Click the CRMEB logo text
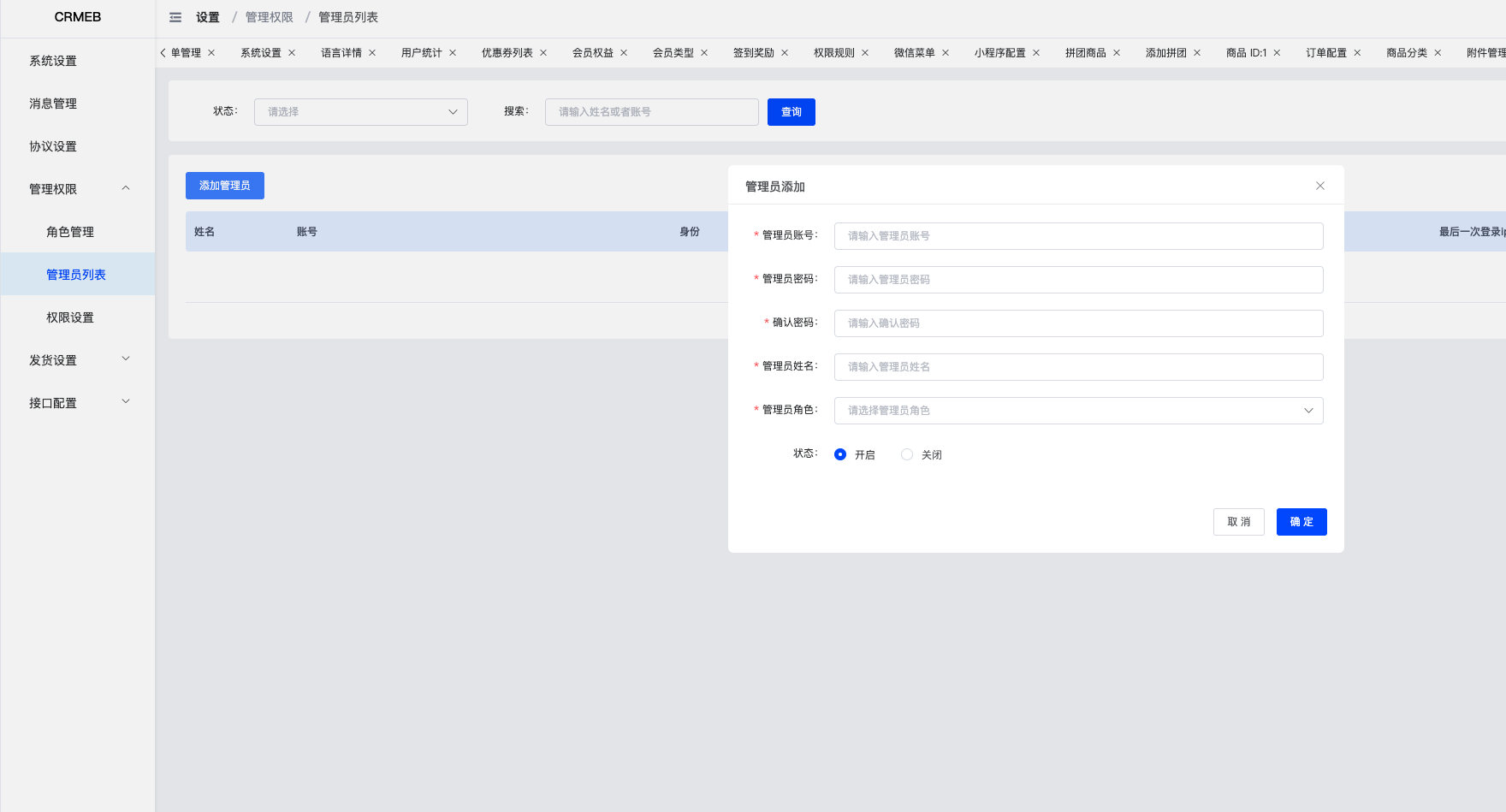This screenshot has width=1506, height=812. pos(78,17)
